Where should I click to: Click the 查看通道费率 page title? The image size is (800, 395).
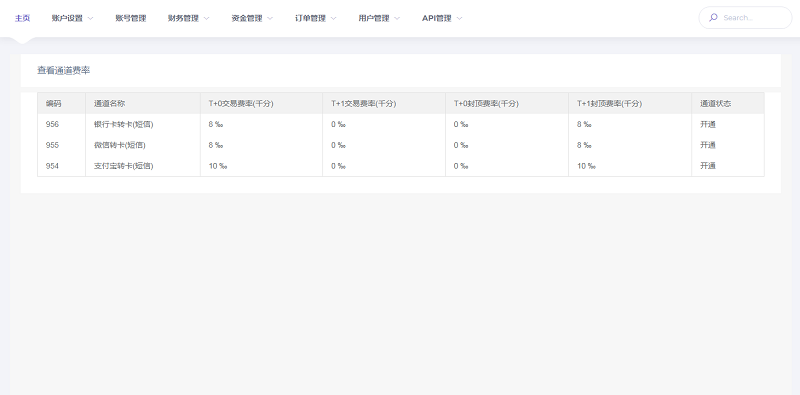[x=63, y=70]
